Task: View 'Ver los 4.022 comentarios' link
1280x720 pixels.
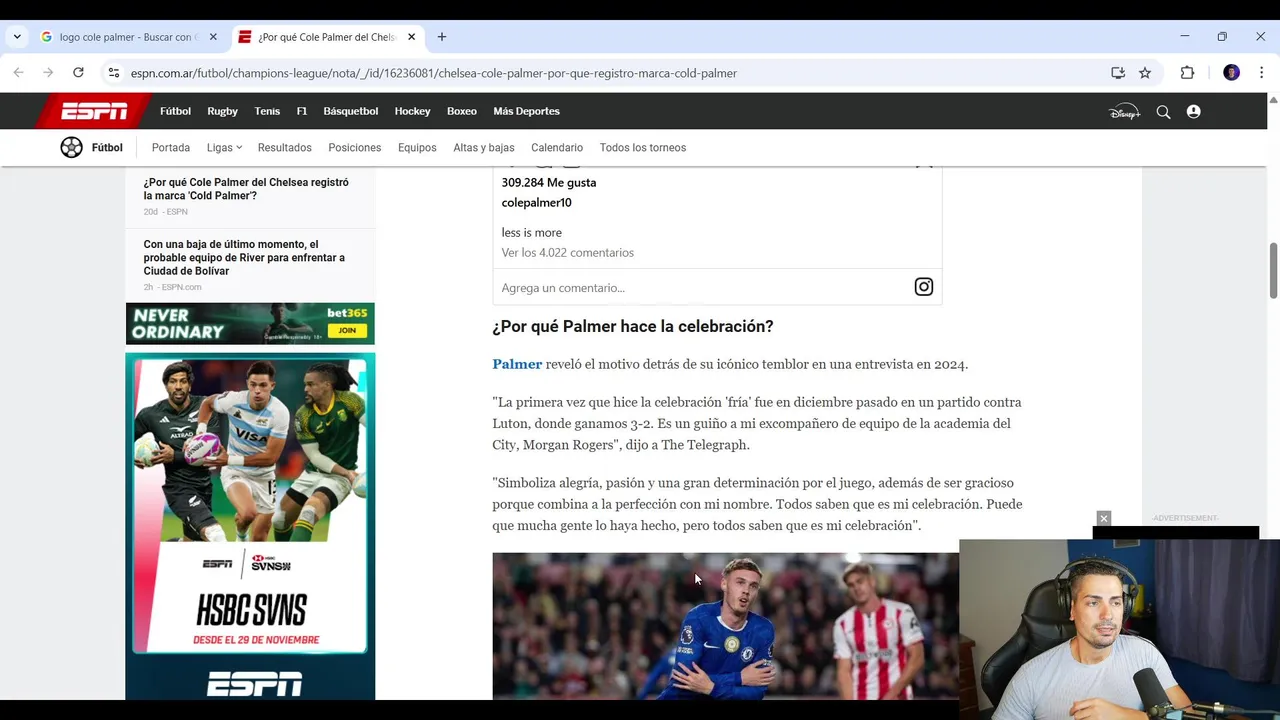Action: tap(567, 252)
